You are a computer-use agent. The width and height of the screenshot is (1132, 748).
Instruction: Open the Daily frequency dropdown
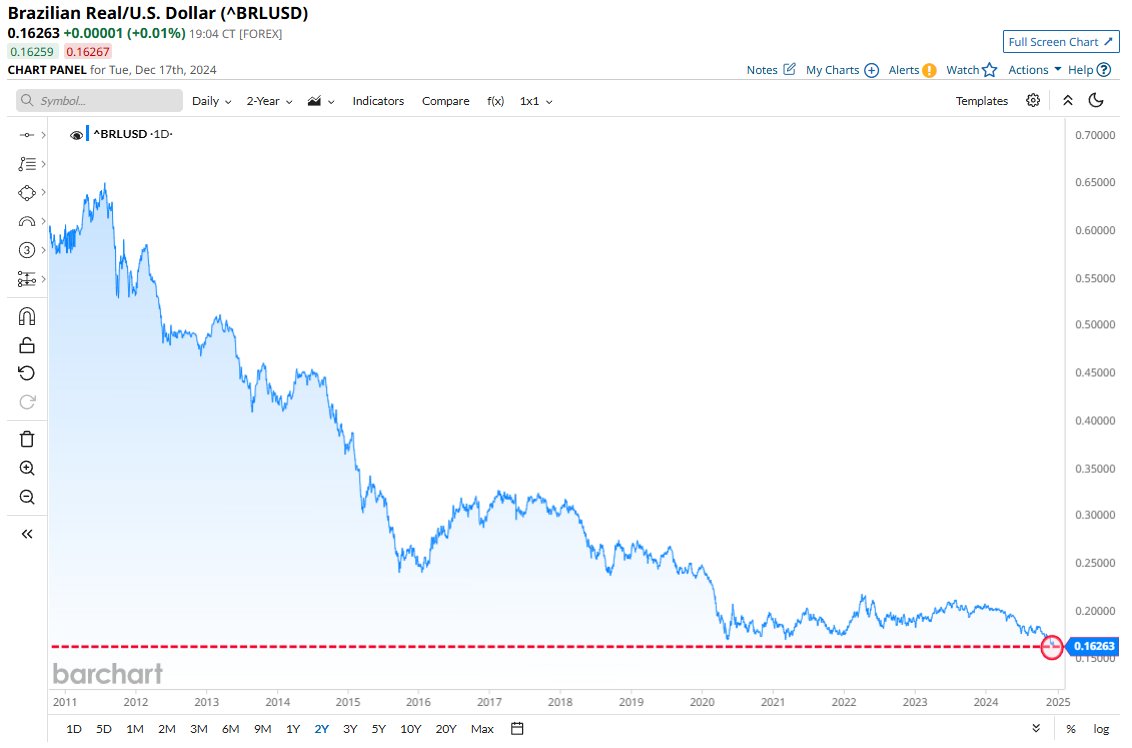211,100
